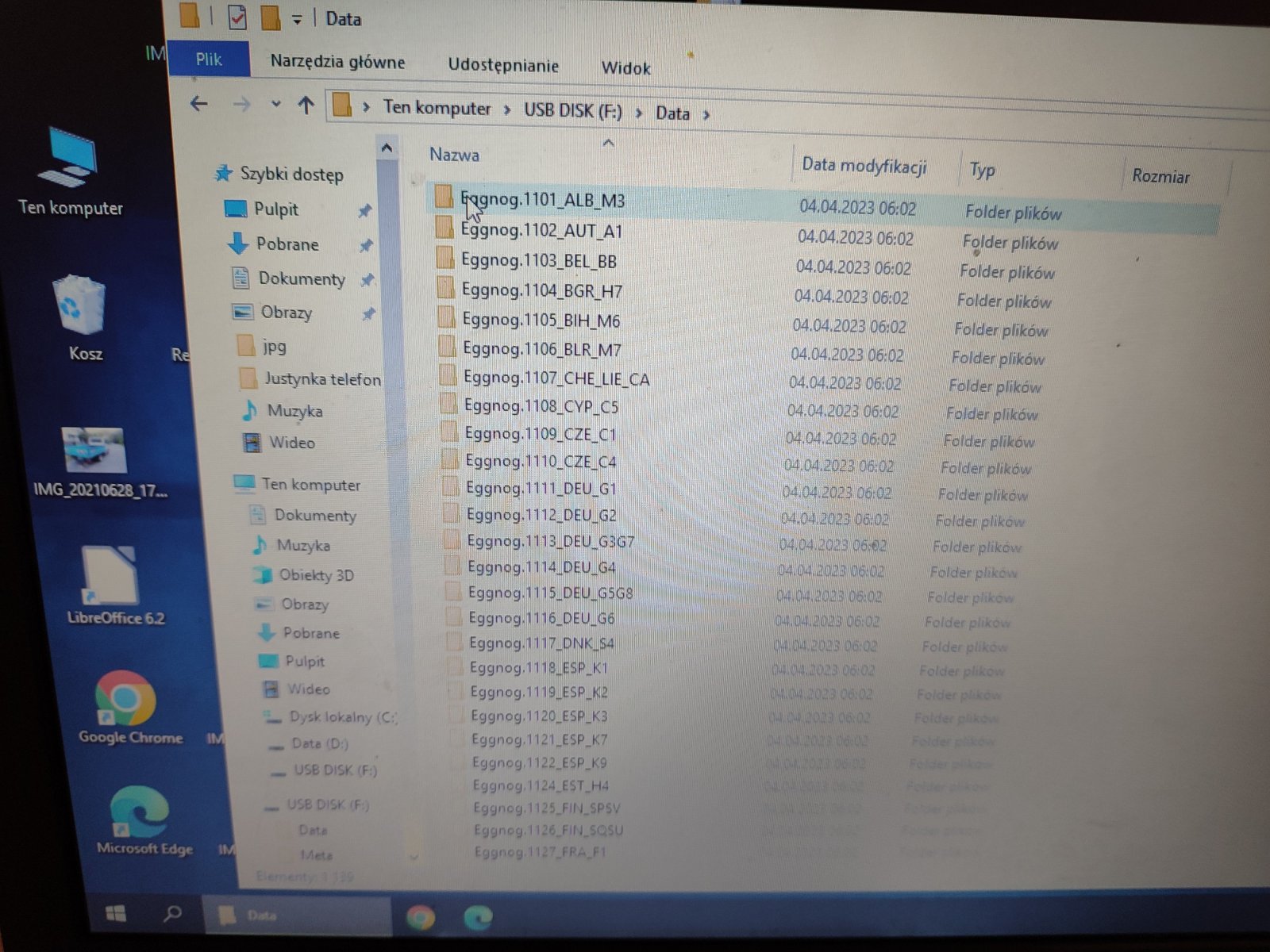1270x952 pixels.
Task: Go forward with the right arrow
Action: 241,104
